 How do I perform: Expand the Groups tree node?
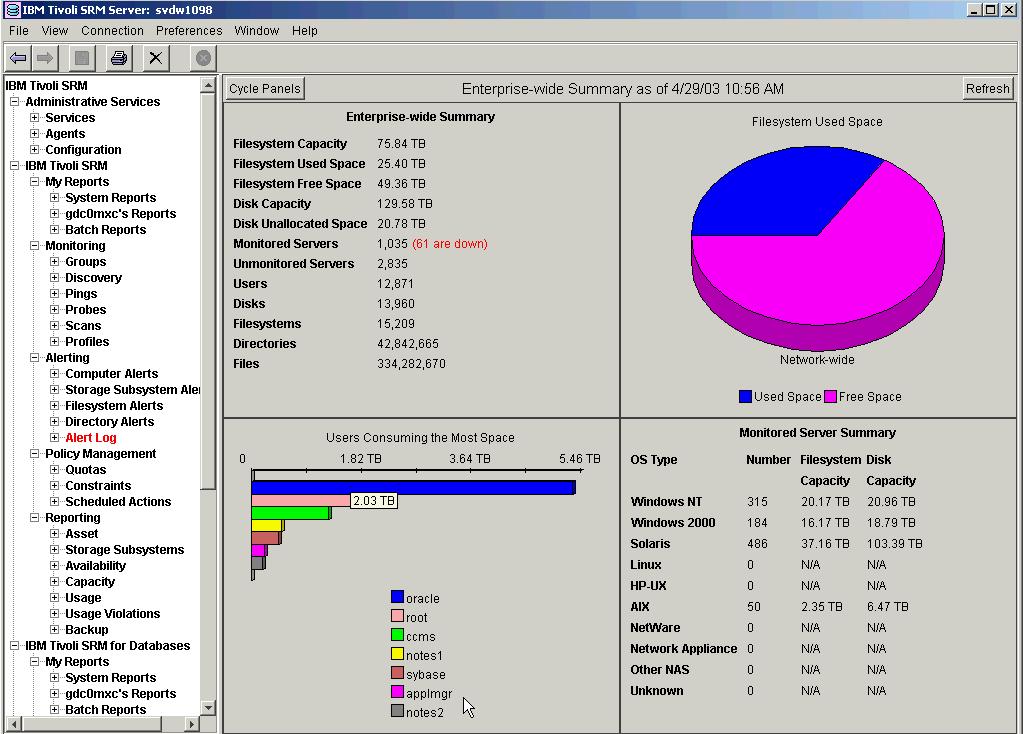[x=55, y=262]
